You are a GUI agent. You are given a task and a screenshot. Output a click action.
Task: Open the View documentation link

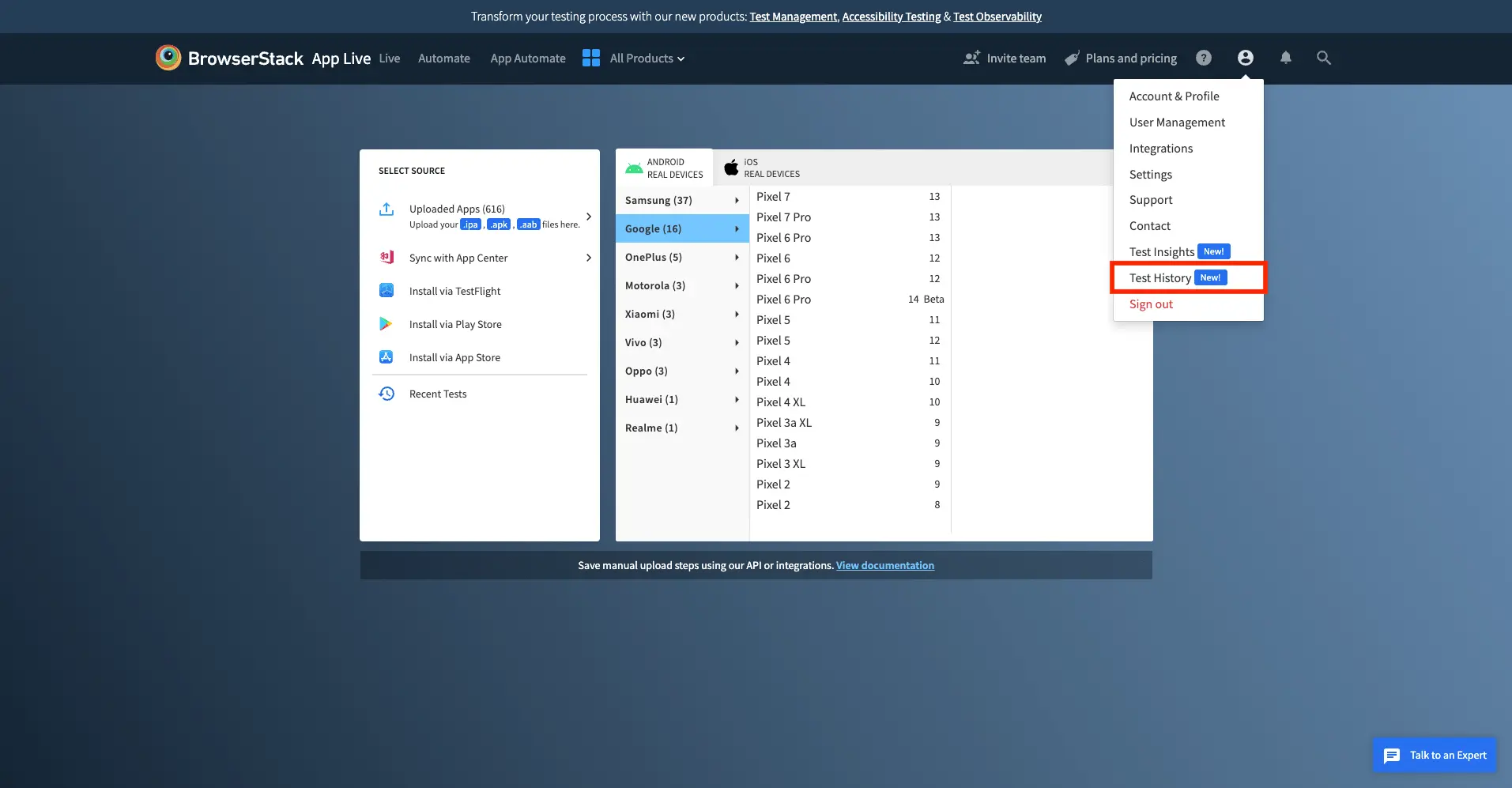coord(884,566)
